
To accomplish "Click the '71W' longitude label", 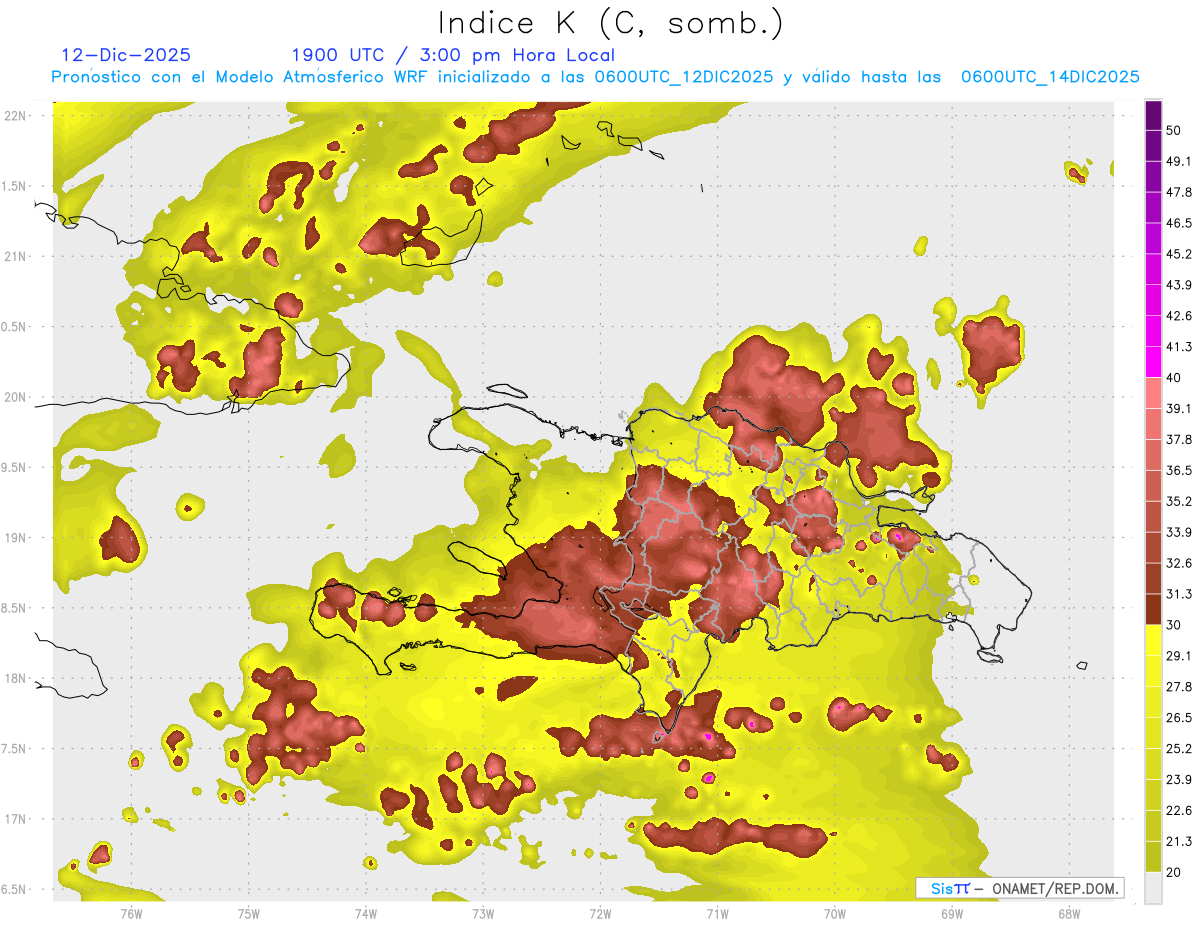I will click(717, 913).
